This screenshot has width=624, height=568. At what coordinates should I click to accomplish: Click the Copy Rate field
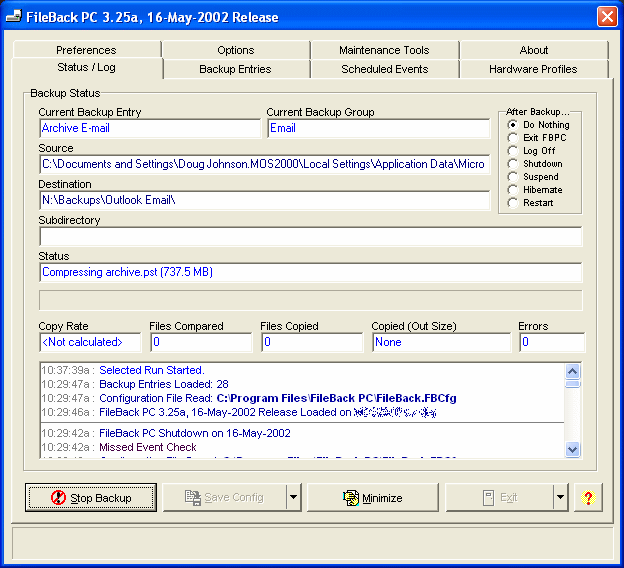coord(90,342)
